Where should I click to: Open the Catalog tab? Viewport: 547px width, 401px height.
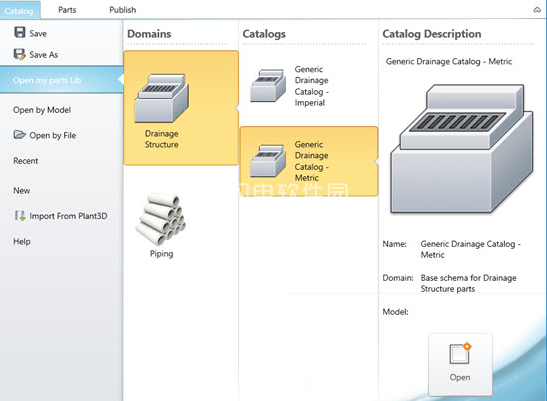(x=19, y=10)
